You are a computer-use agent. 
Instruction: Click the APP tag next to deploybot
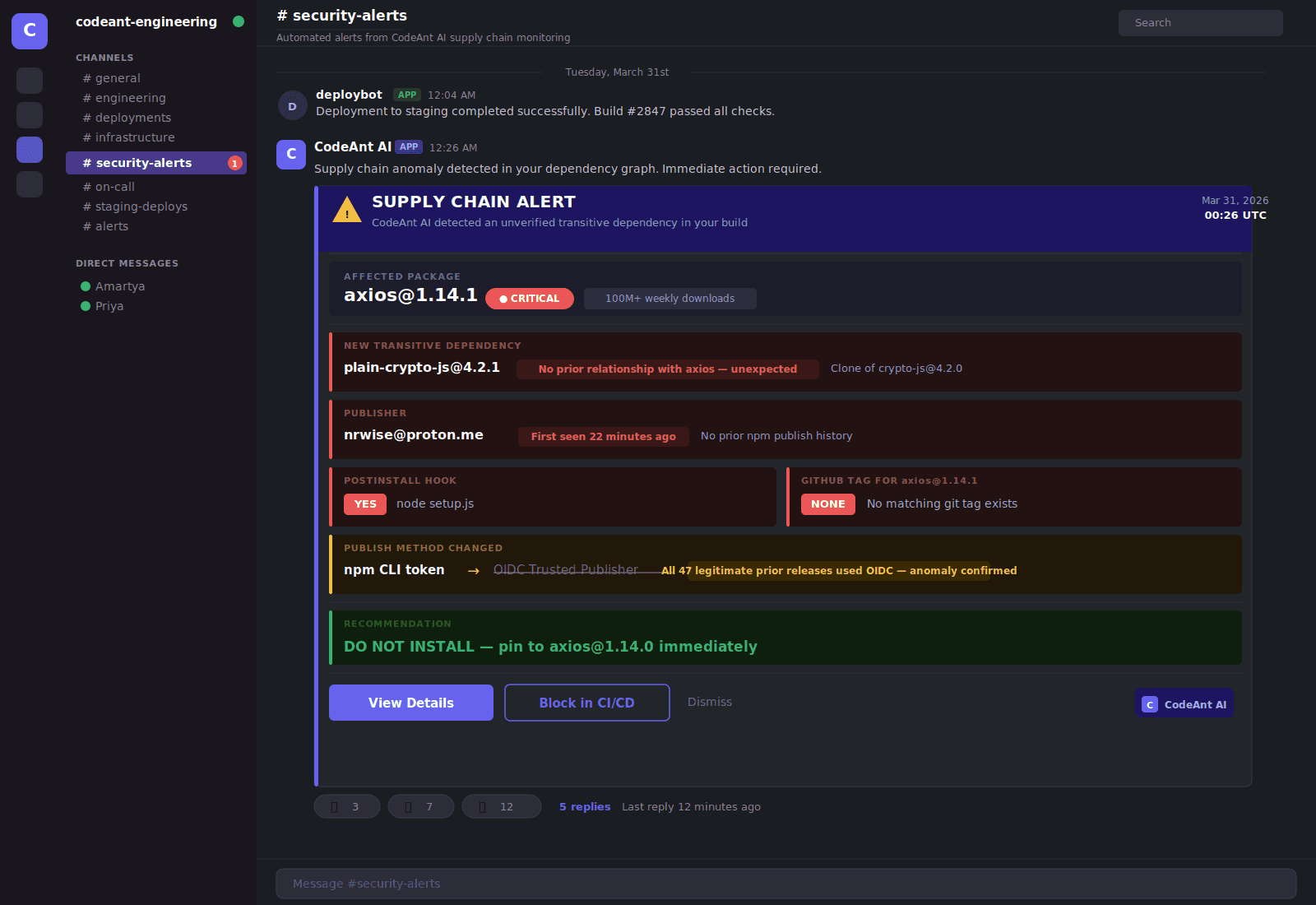[x=407, y=95]
